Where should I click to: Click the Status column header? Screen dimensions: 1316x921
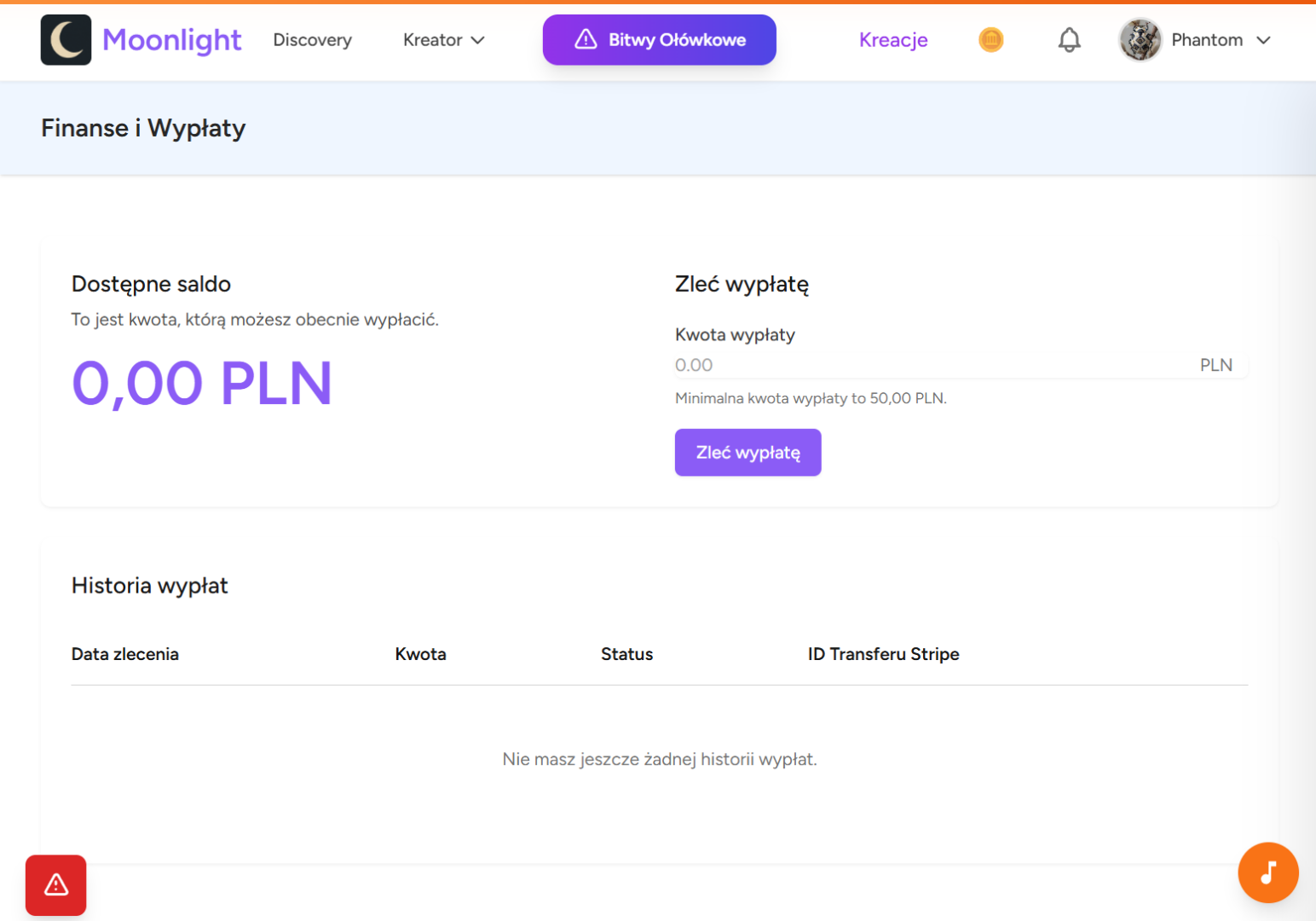pyautogui.click(x=626, y=654)
